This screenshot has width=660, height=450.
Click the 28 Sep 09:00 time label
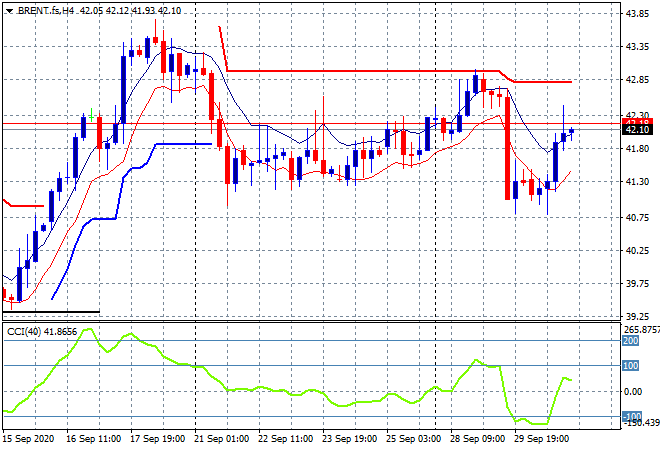point(477,439)
